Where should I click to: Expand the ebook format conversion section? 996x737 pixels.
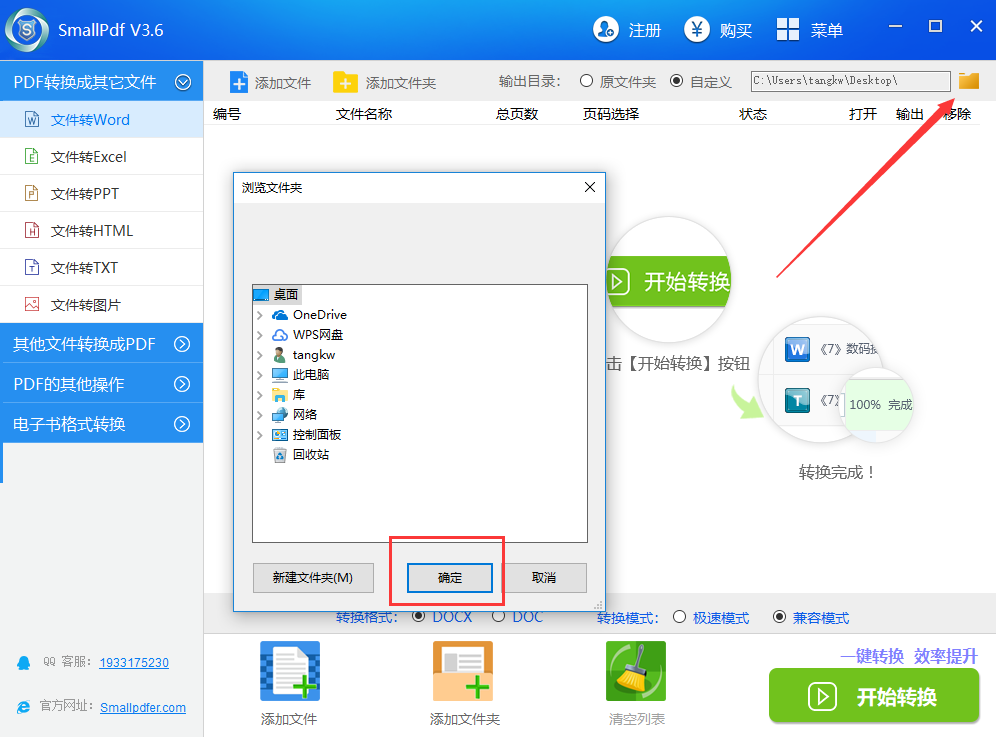click(182, 424)
